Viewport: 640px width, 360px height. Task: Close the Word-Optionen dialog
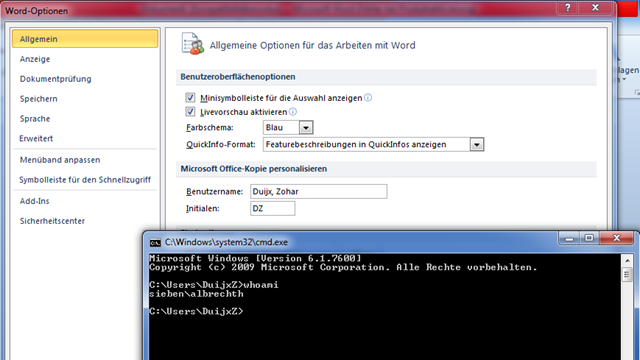coord(596,7)
